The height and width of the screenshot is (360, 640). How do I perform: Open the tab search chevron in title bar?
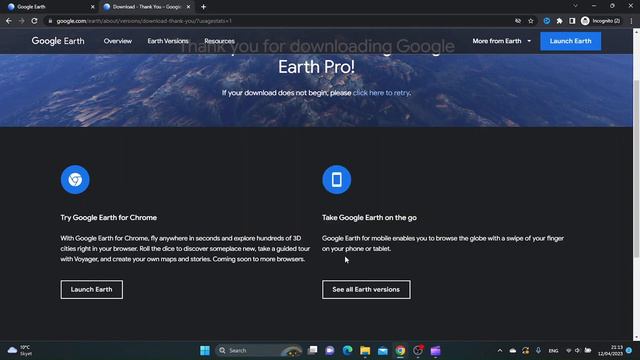(x=575, y=6)
